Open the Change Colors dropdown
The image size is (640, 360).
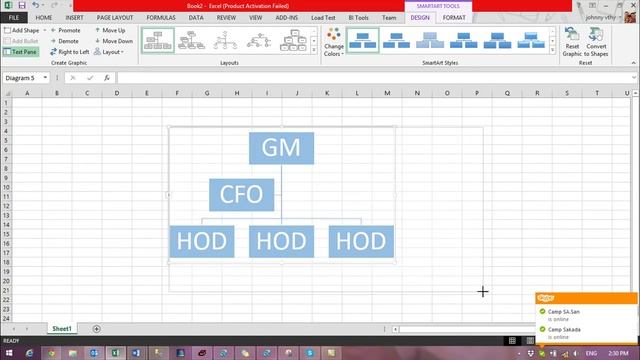[333, 42]
